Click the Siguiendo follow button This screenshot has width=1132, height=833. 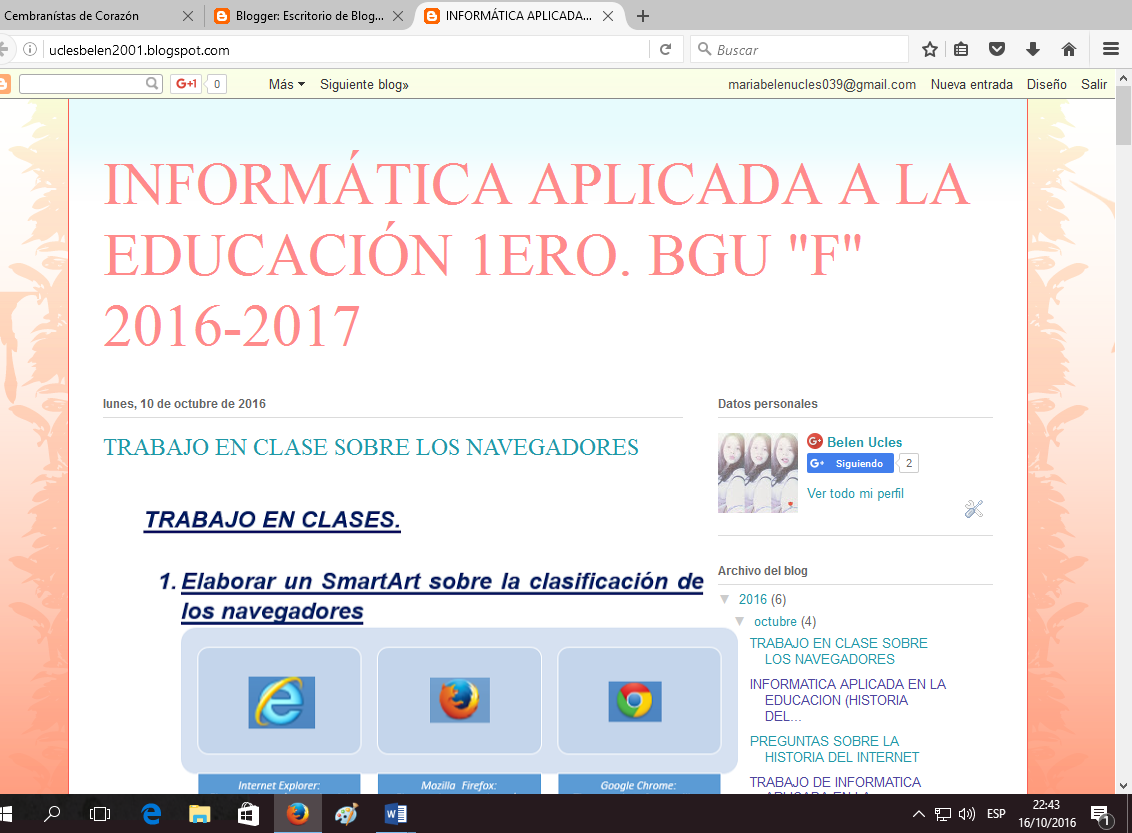point(850,463)
